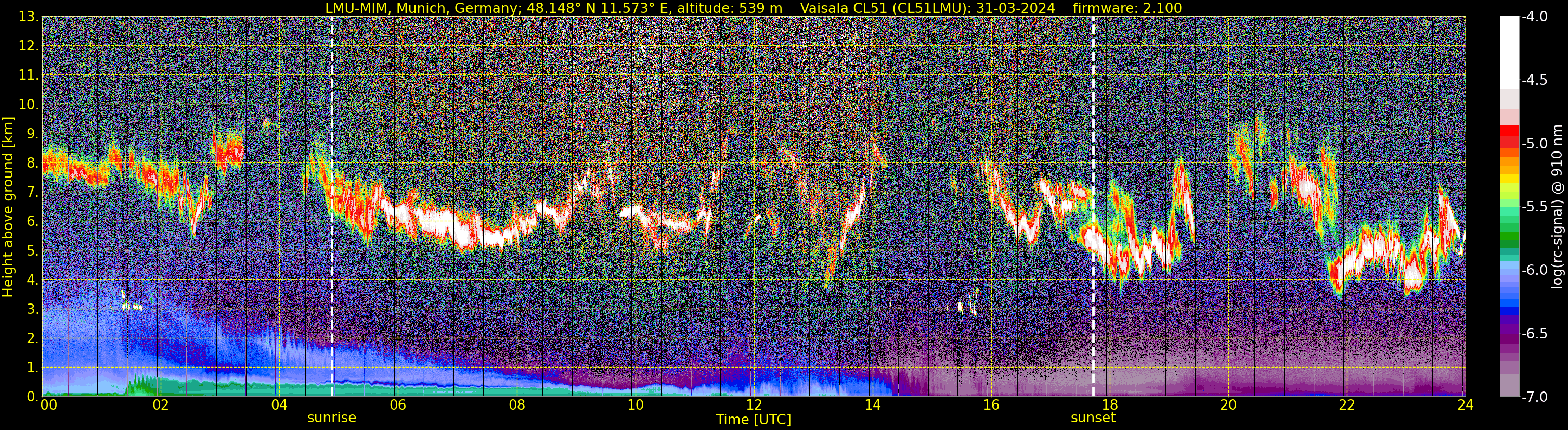Click the time axis tick '16'
This screenshot has height=430, width=1568.
(991, 405)
